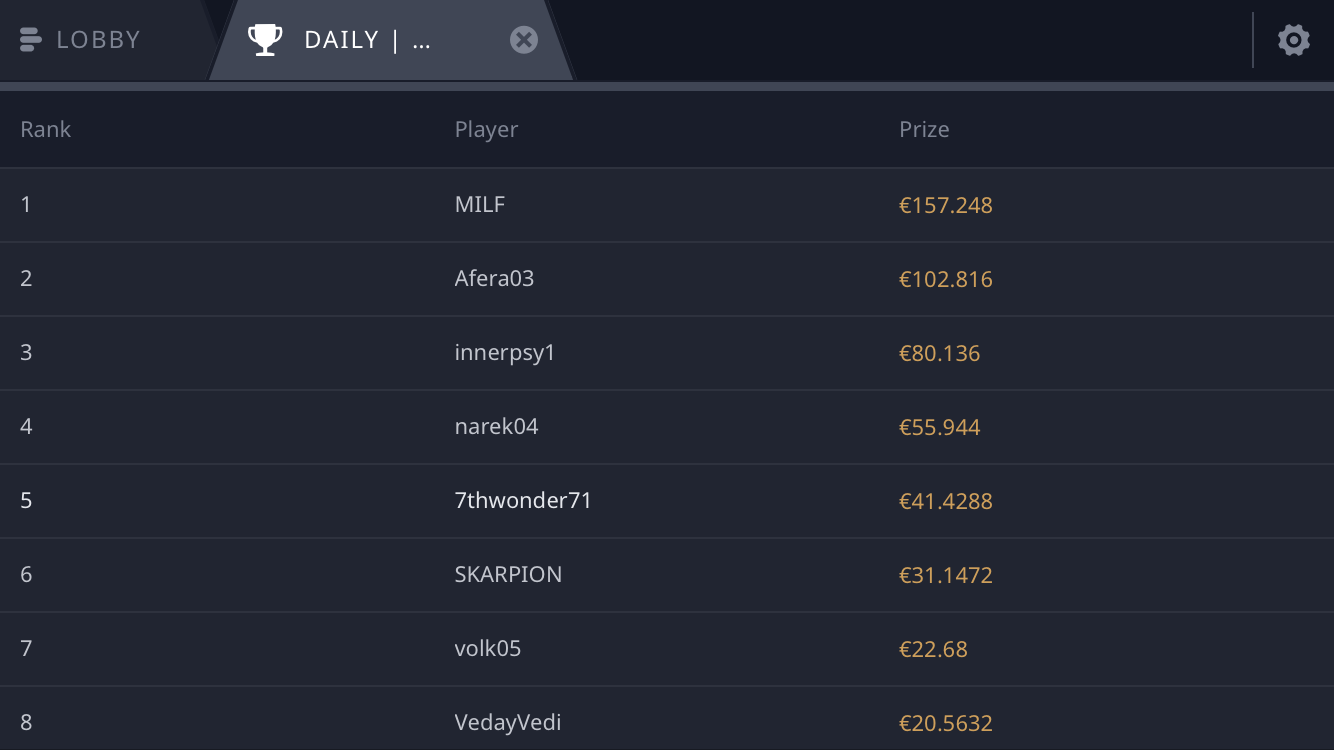
Task: Select the narek04 leaderboard row
Action: [x=667, y=427]
